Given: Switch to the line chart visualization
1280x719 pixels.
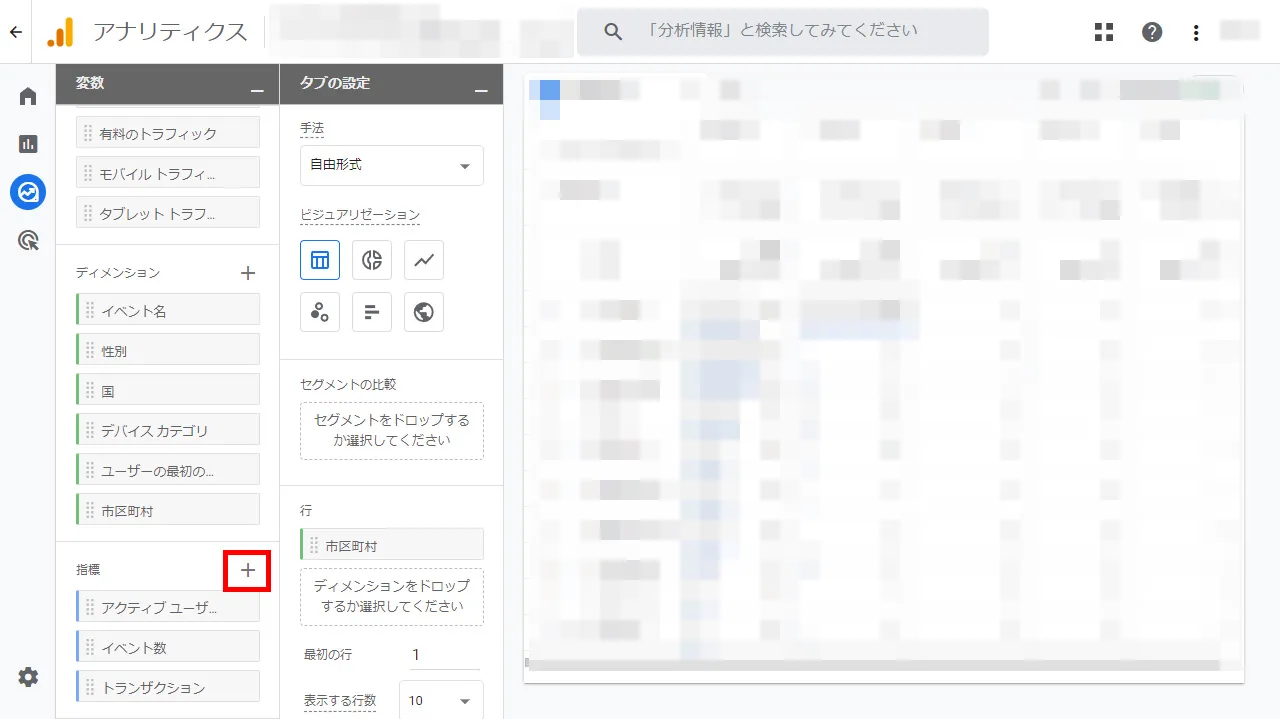Looking at the screenshot, I should pos(423,260).
